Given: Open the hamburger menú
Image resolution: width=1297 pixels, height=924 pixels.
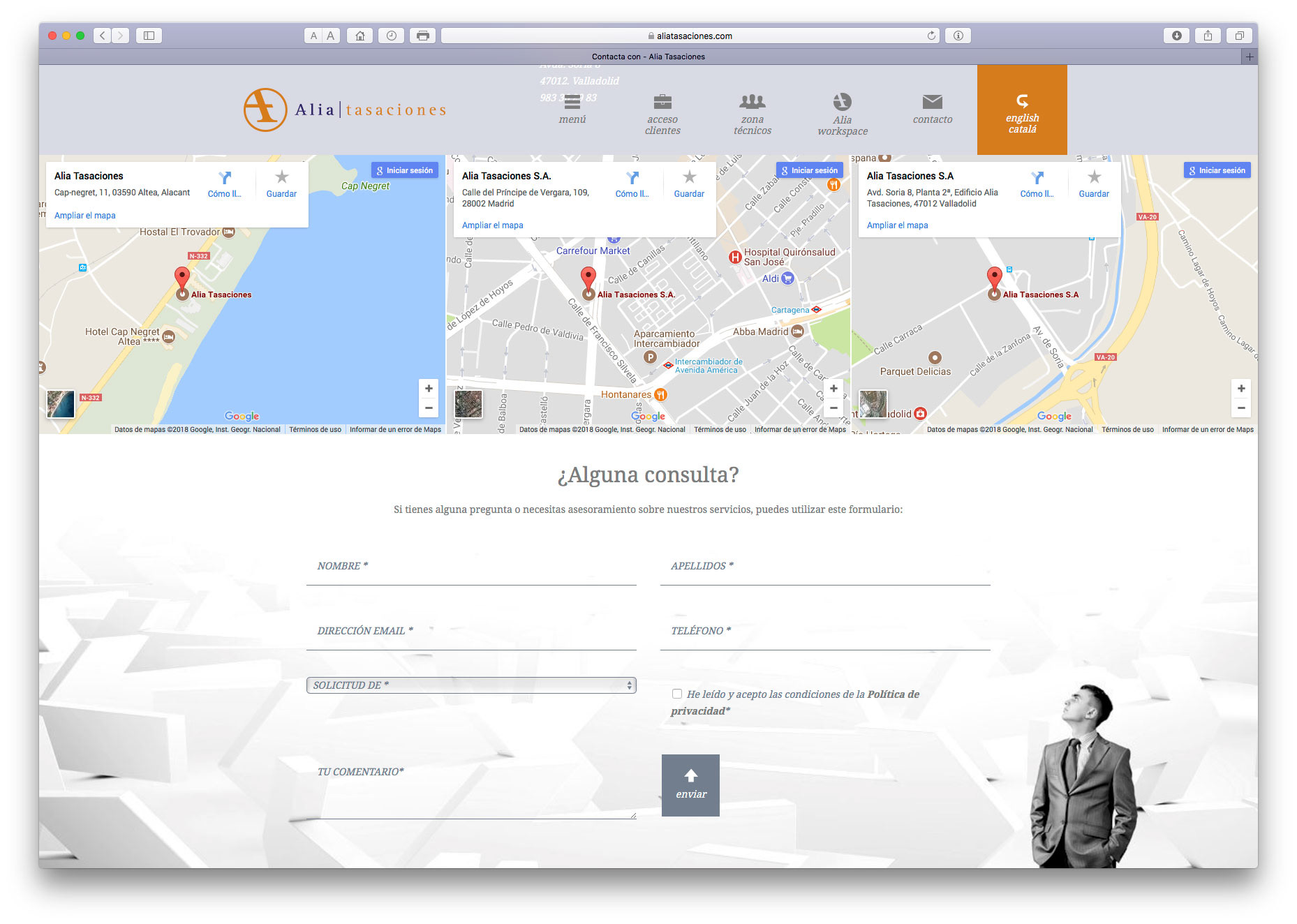Looking at the screenshot, I should point(572,109).
